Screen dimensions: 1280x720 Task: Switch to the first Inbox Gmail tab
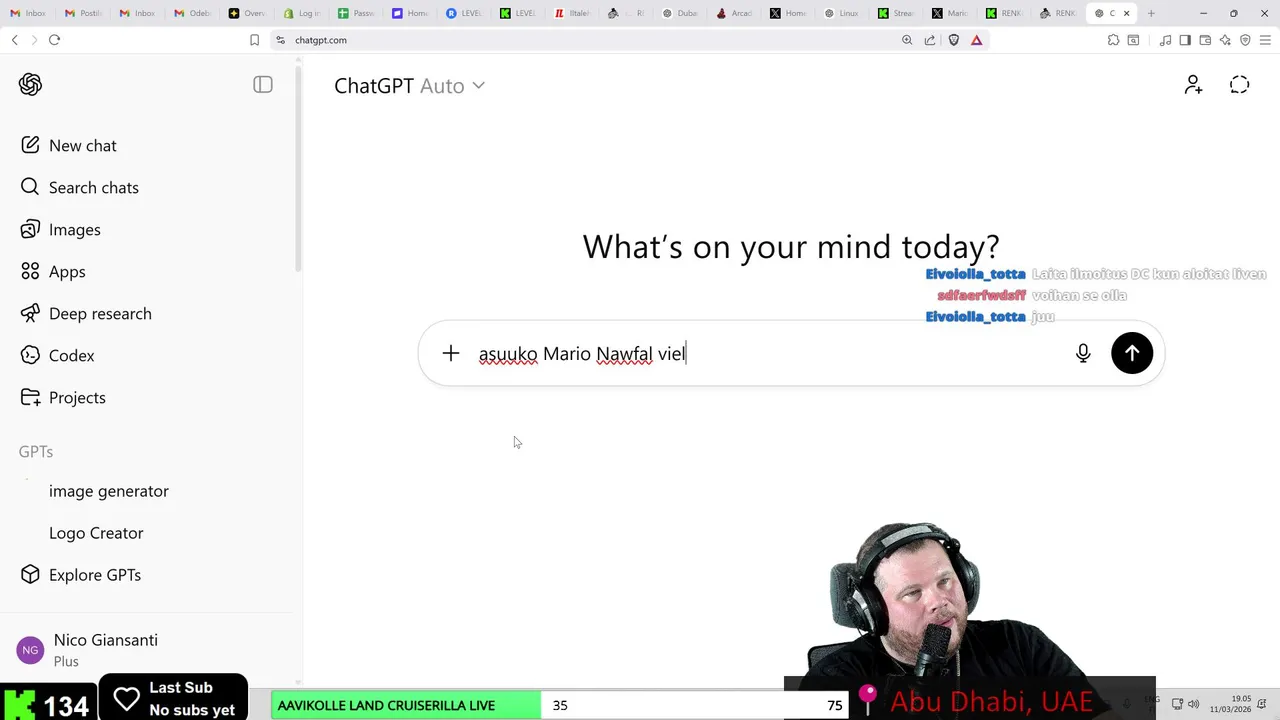tap(28, 13)
